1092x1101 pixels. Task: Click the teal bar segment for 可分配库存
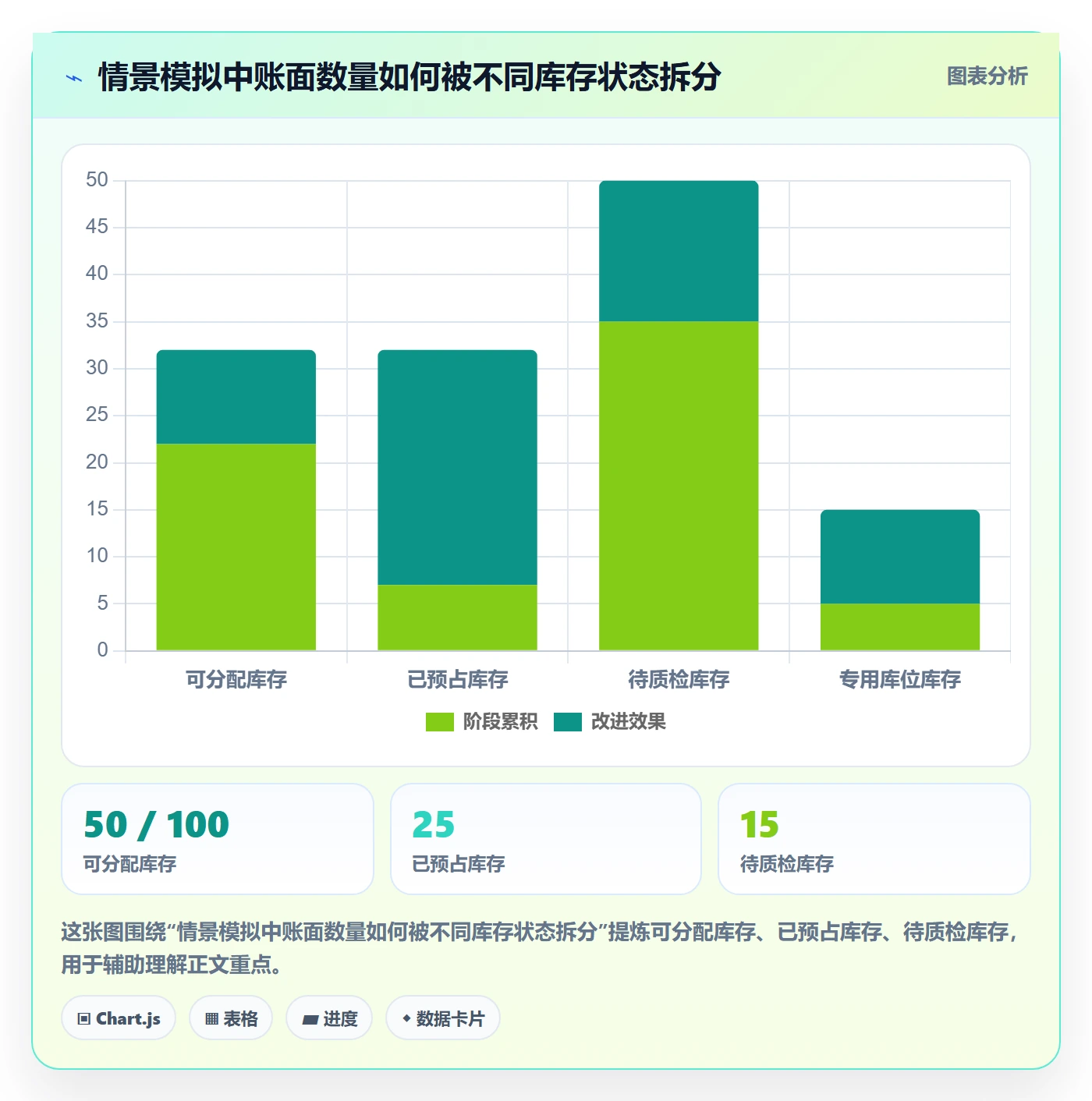(236, 397)
